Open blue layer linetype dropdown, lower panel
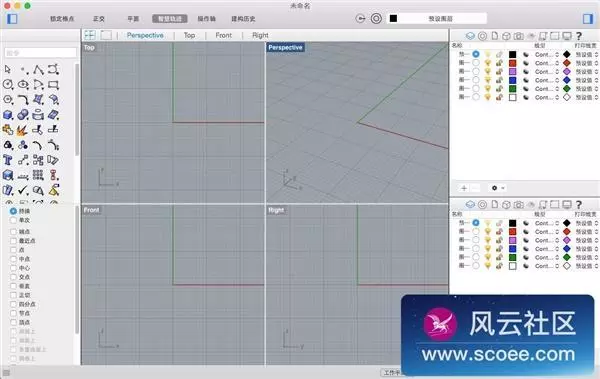This screenshot has width=600, height=379. 547,249
